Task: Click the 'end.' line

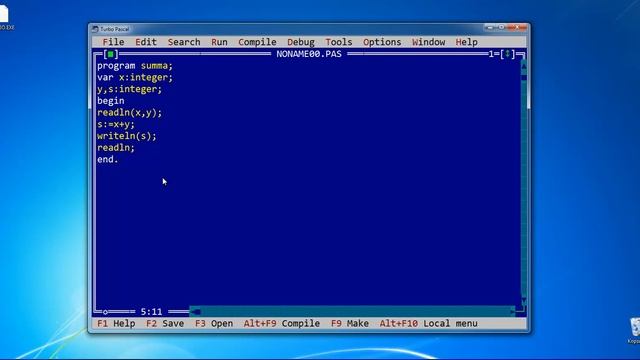Action: [x=108, y=160]
